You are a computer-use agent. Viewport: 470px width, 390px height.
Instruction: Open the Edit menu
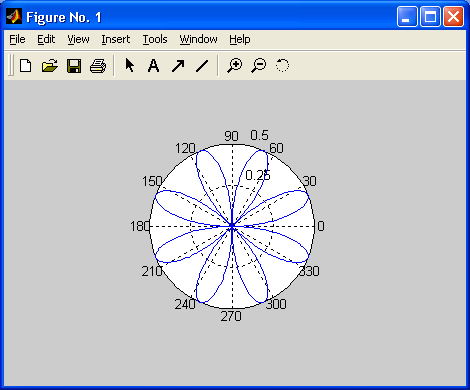coord(46,39)
